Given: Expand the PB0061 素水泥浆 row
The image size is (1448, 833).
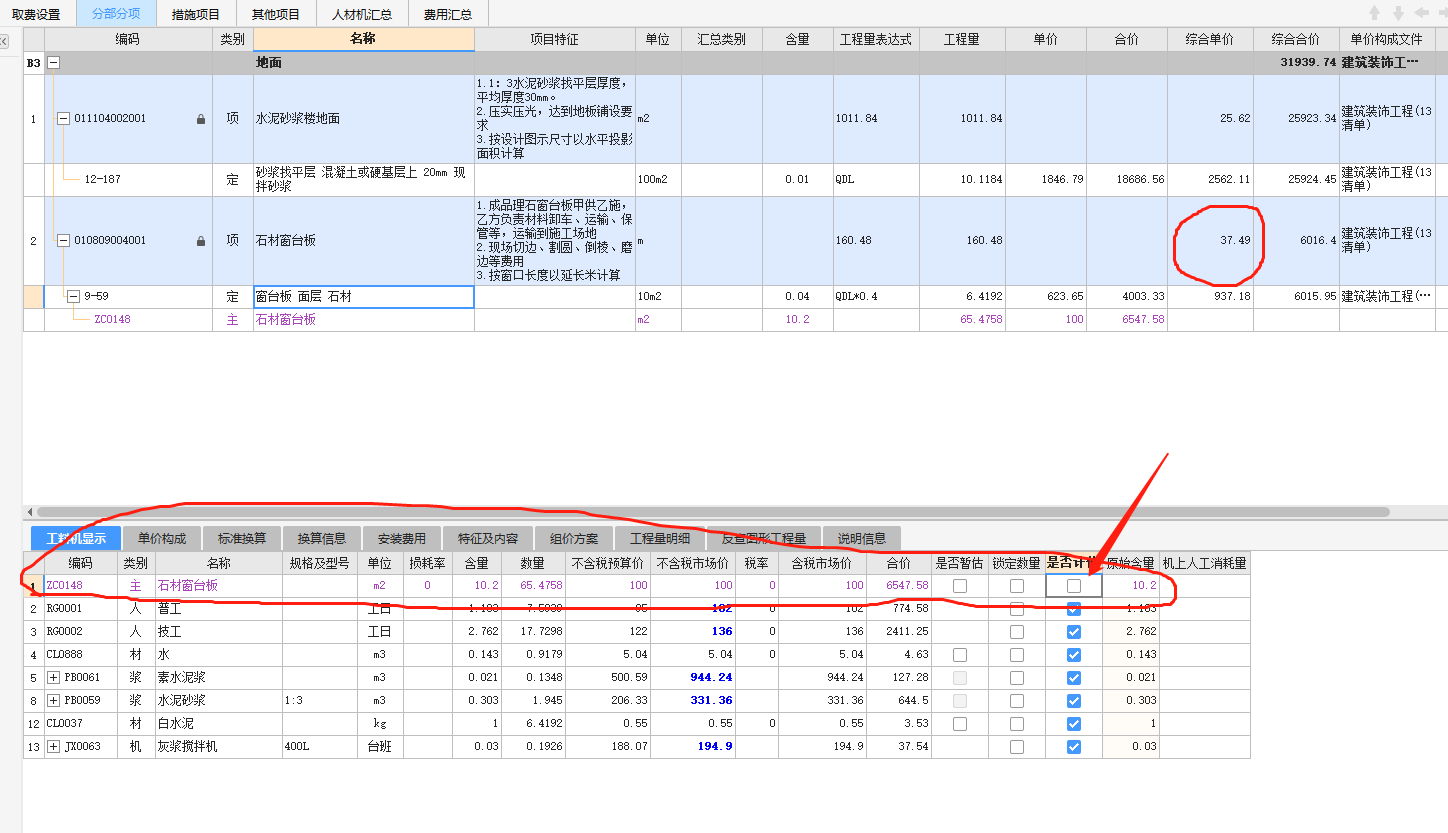Looking at the screenshot, I should [x=53, y=678].
